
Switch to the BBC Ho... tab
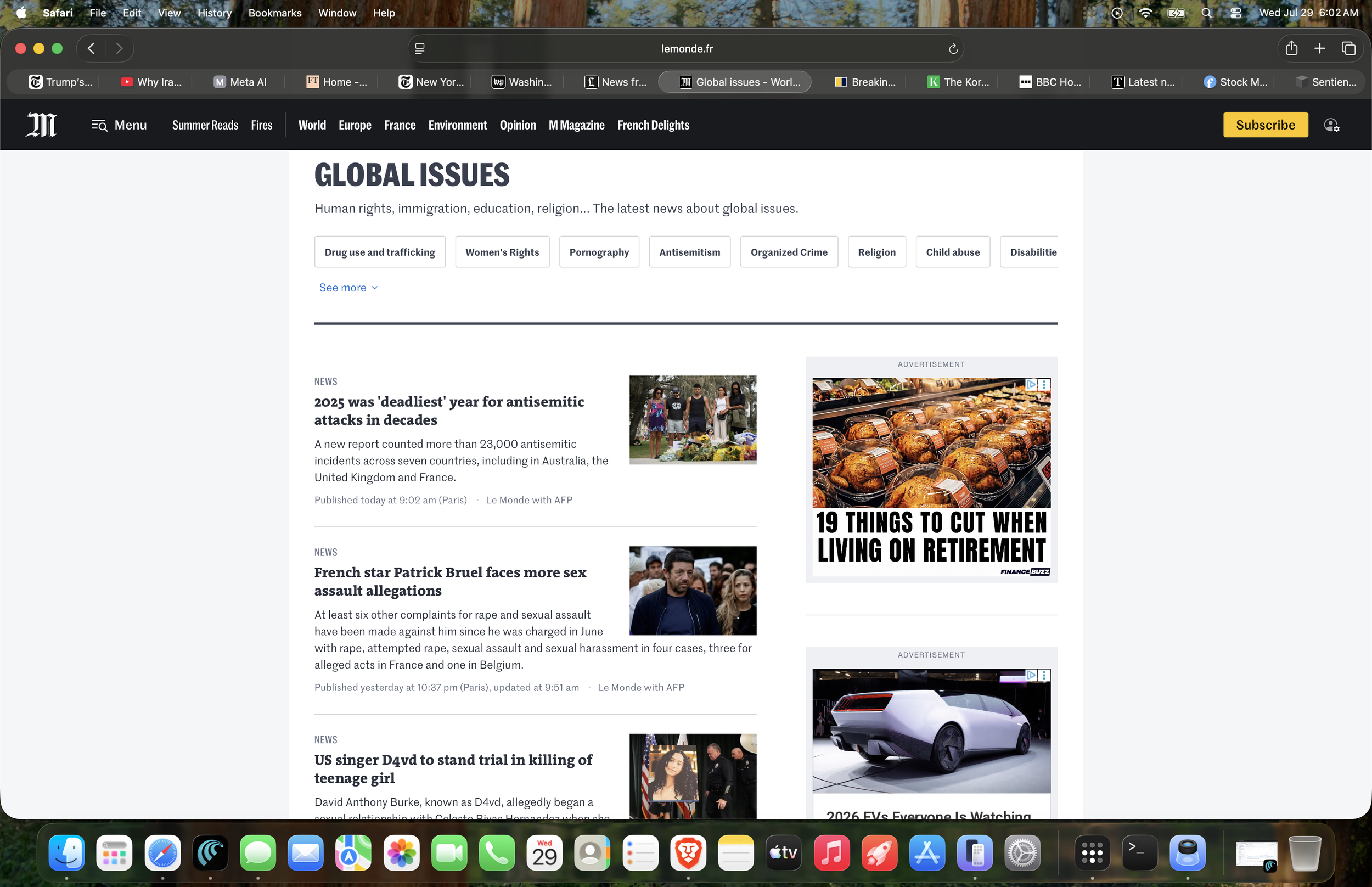[1050, 82]
